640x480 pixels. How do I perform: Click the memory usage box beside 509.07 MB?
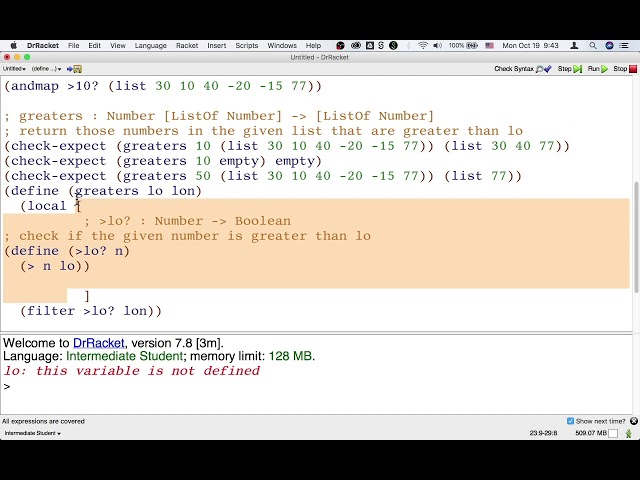[x=613, y=433]
